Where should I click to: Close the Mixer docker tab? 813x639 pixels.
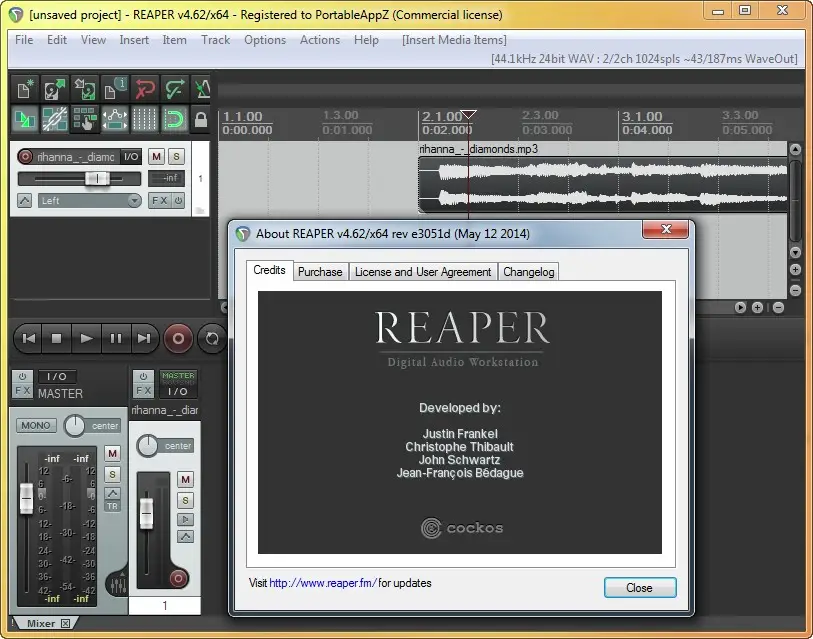tap(65, 623)
